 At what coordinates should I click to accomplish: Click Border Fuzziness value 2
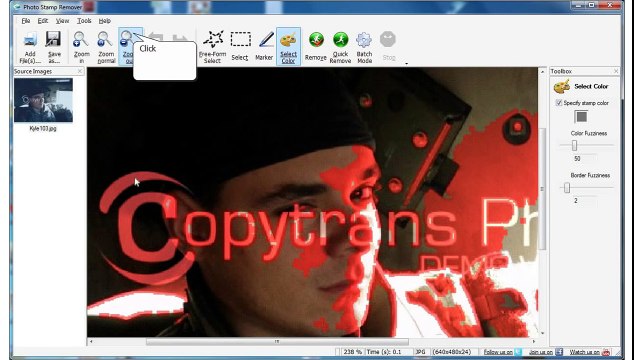point(576,201)
